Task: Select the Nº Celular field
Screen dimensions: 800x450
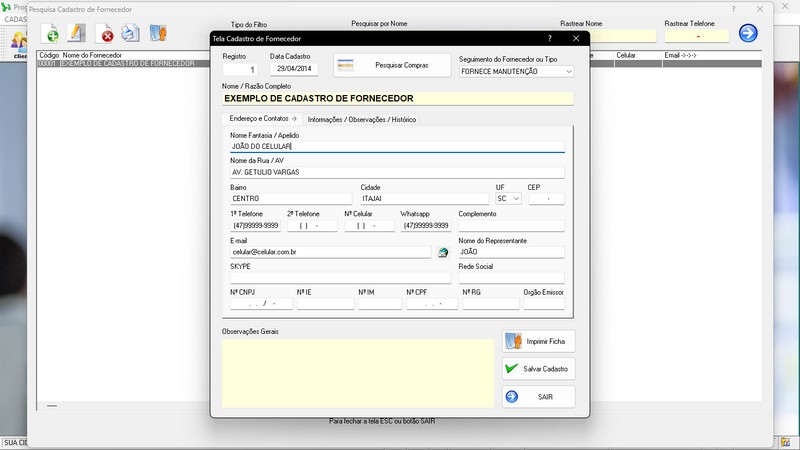Action: [369, 226]
